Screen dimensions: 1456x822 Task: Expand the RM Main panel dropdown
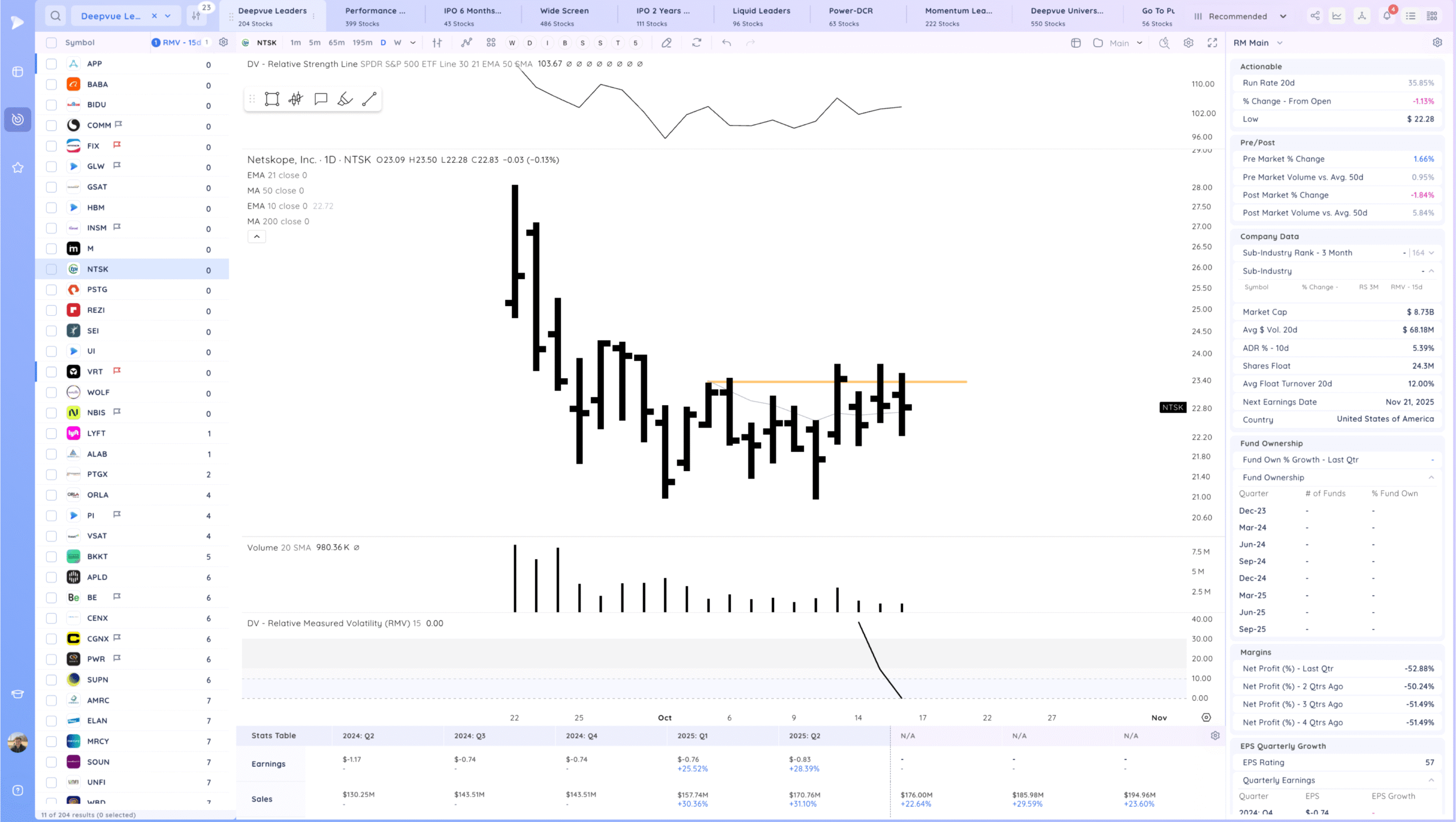point(1280,43)
